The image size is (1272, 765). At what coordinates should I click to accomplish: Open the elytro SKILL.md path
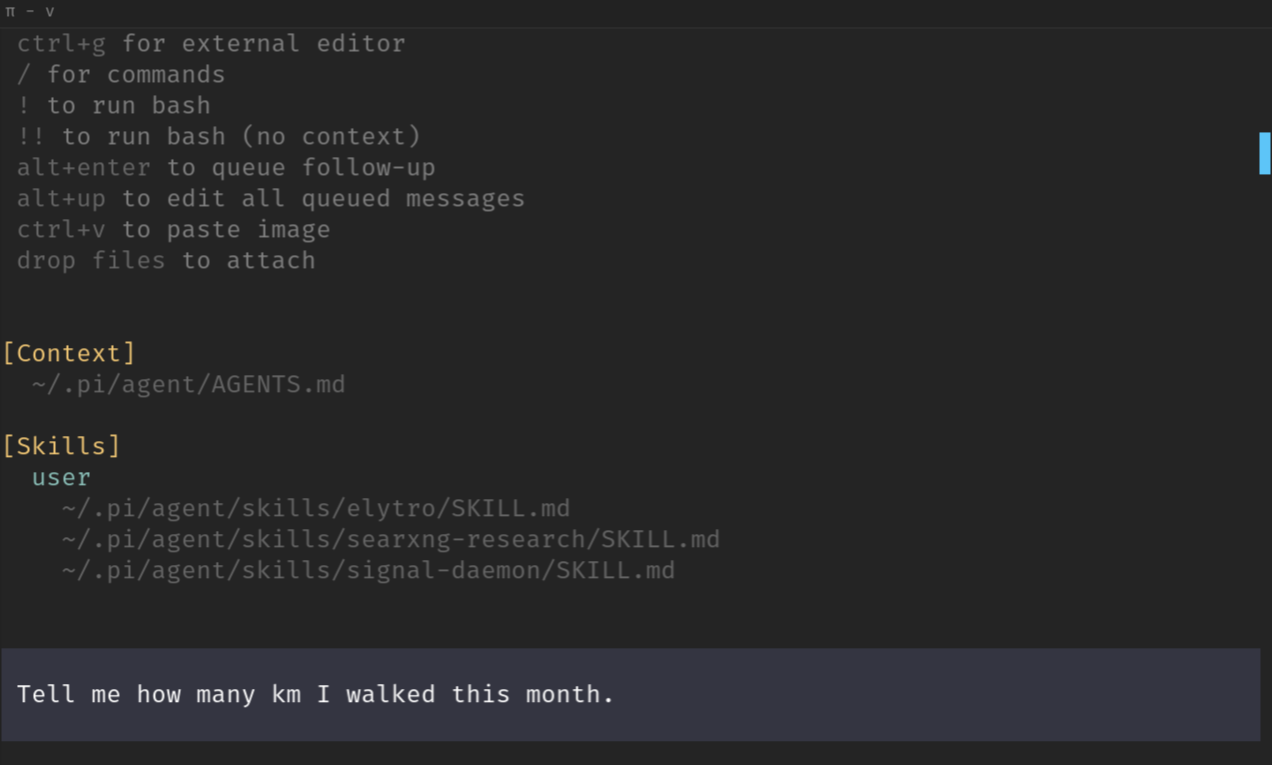[x=315, y=508]
